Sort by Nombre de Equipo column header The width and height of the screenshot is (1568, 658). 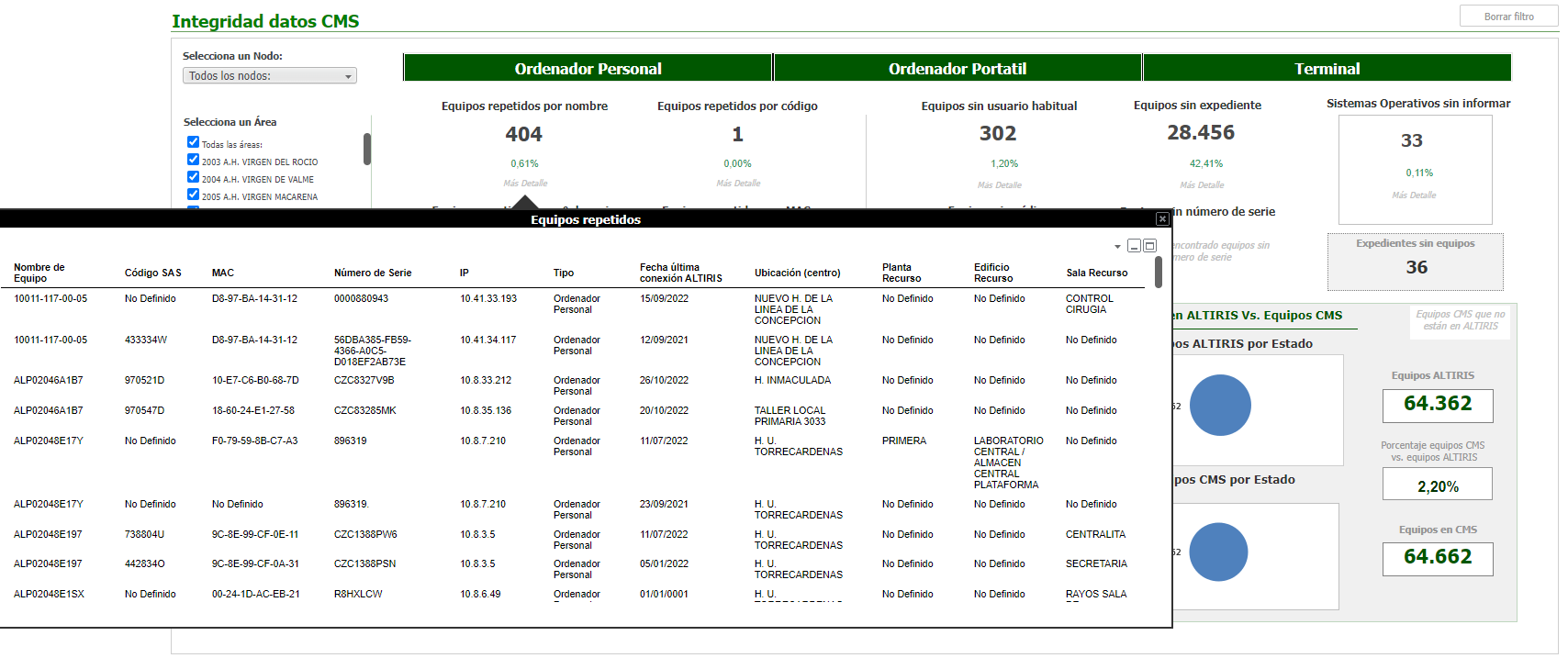[x=39, y=273]
